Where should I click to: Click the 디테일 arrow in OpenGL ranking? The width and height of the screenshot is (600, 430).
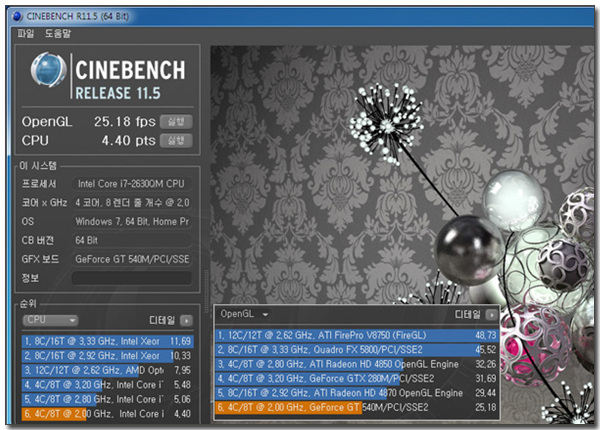[492, 315]
